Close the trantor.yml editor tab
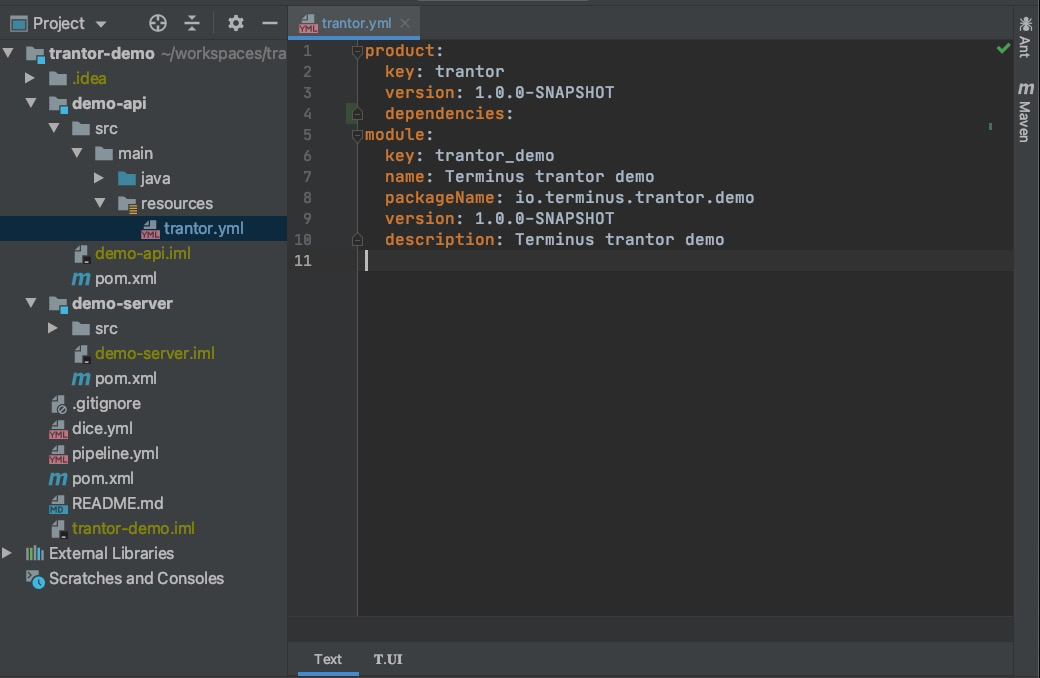Image resolution: width=1040 pixels, height=678 pixels. pos(404,21)
